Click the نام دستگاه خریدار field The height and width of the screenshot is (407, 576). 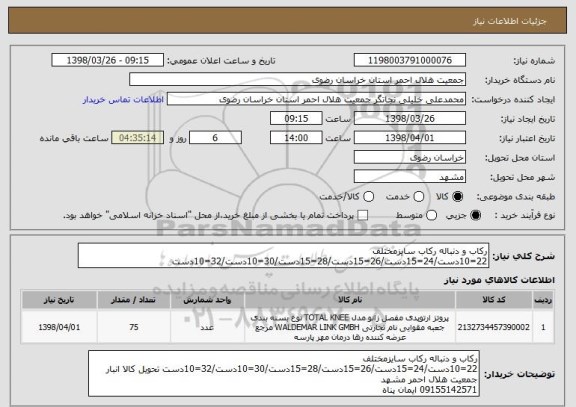tap(298, 80)
